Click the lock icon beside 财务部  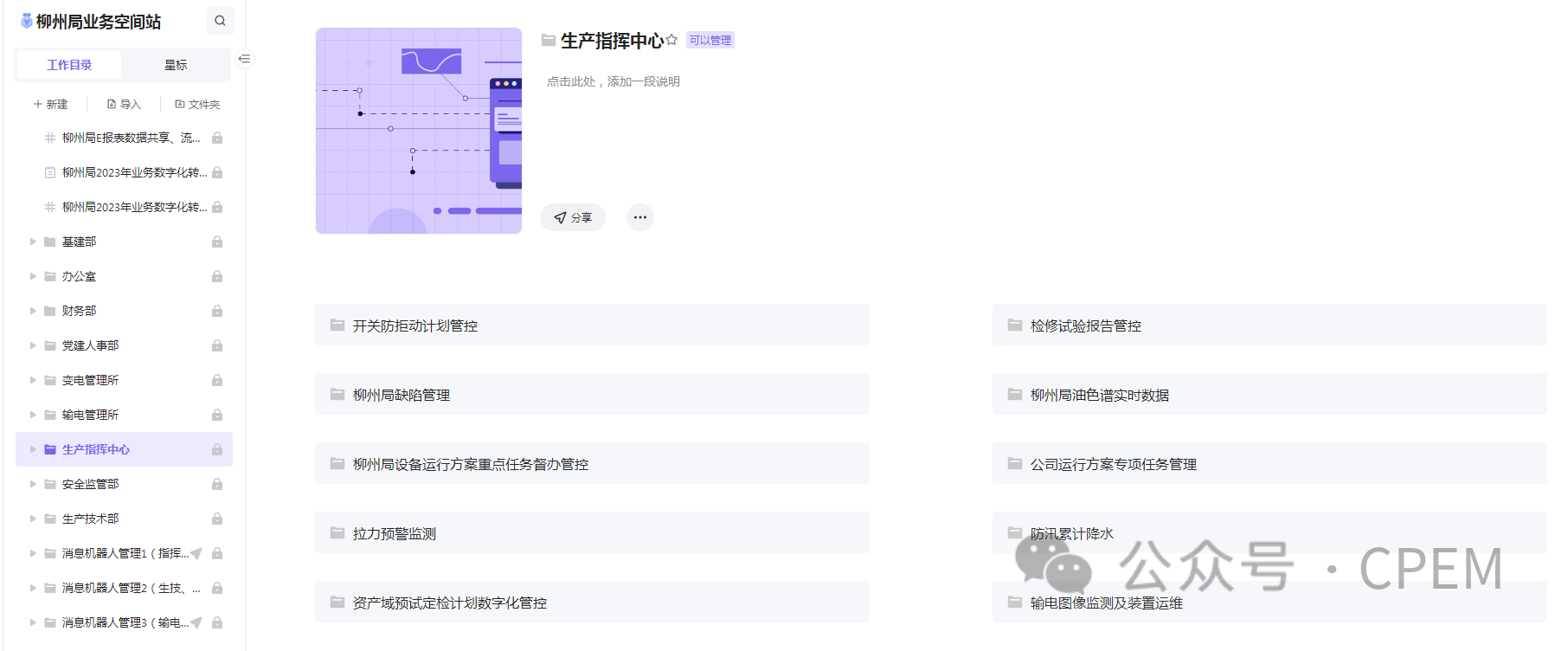pos(217,311)
